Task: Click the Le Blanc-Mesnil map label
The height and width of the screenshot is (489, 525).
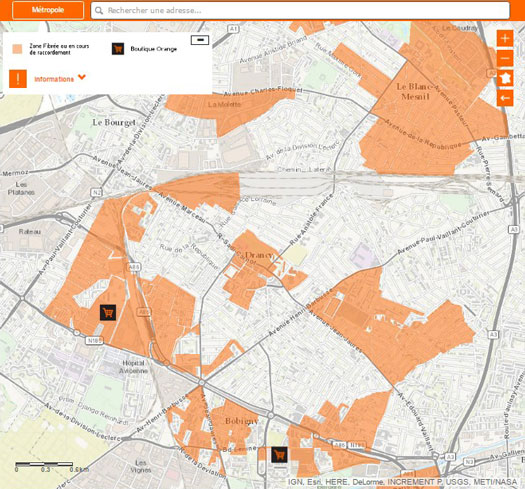Action: [x=415, y=92]
